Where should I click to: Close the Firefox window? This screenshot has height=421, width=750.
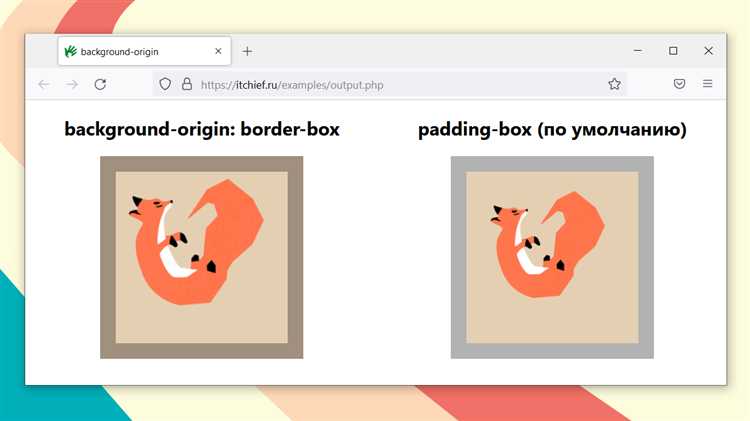point(708,51)
